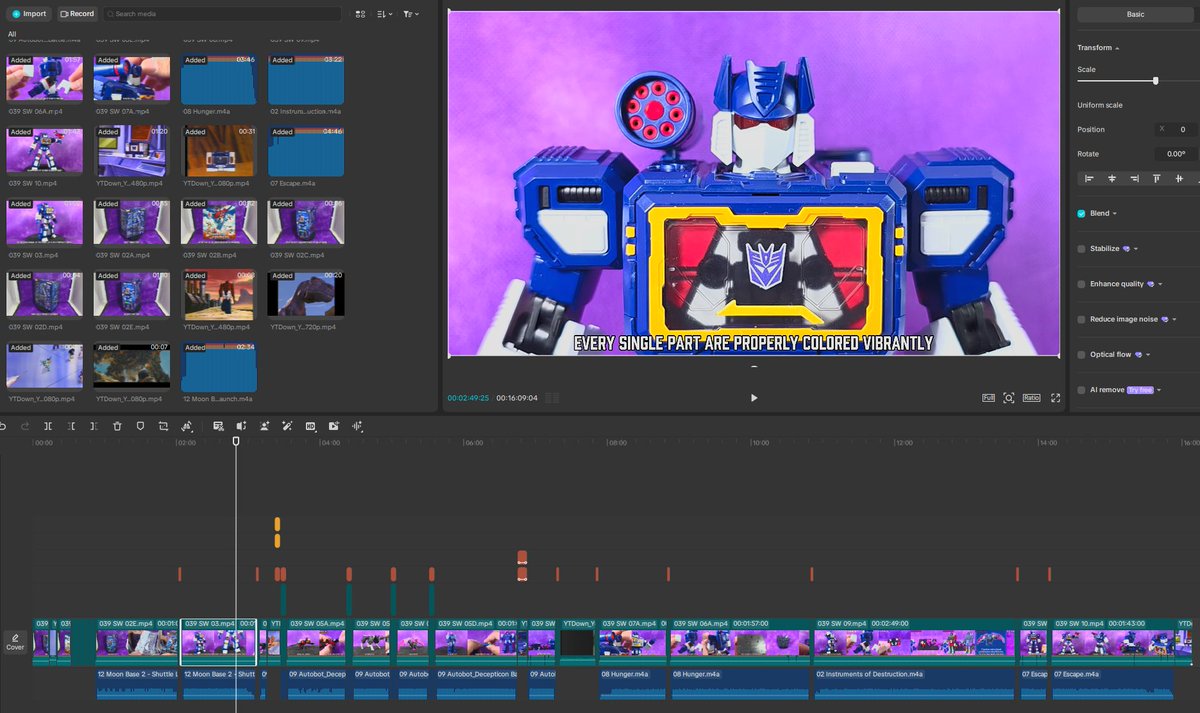Screen dimensions: 1200x713
Task: Open the remove background person icon
Action: coord(264,426)
